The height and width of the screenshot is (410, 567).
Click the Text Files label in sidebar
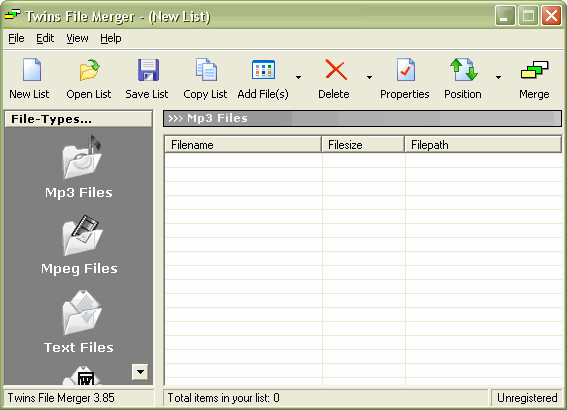(x=78, y=347)
